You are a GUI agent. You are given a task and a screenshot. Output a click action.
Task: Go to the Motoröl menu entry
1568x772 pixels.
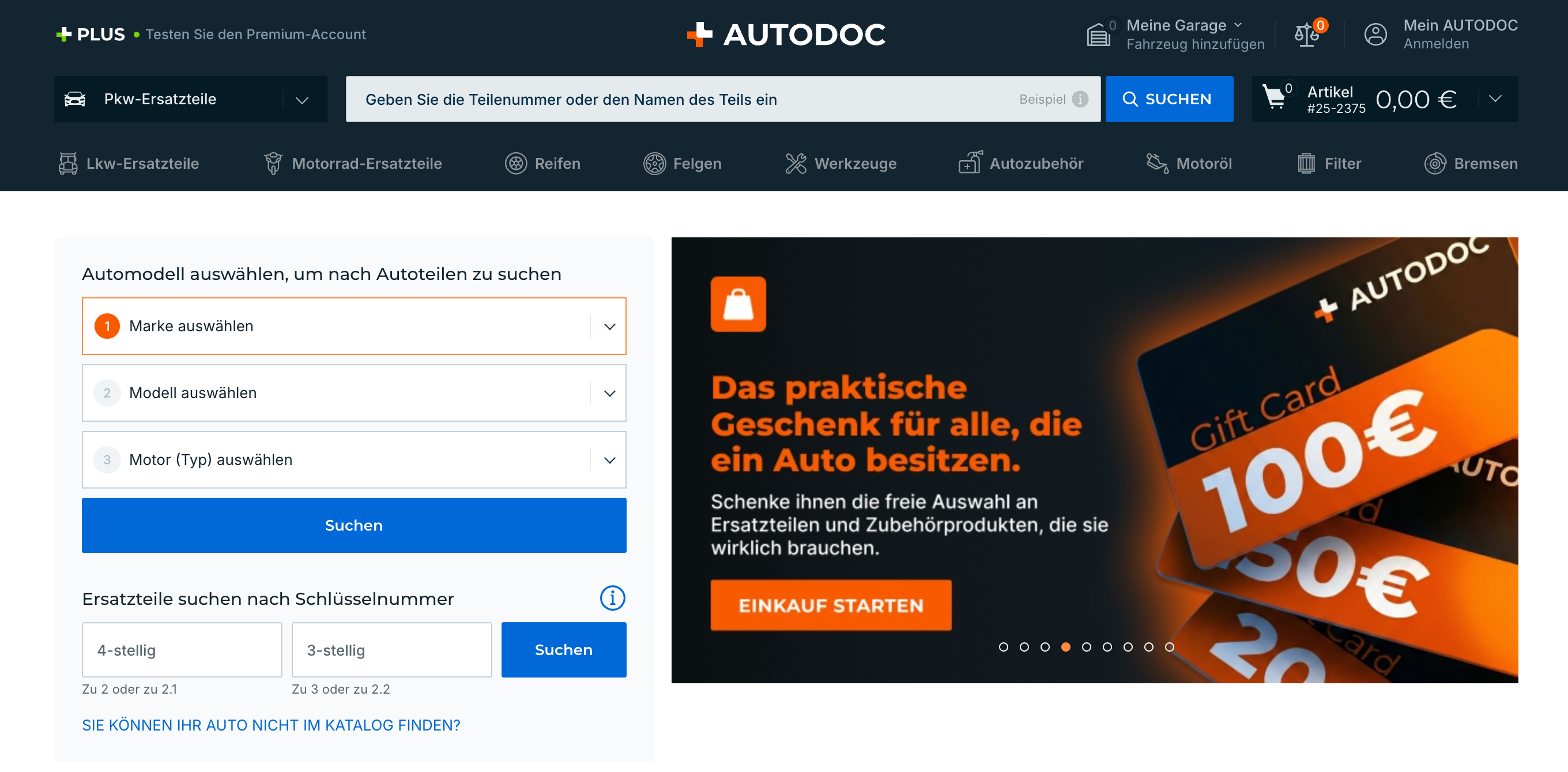[1189, 164]
